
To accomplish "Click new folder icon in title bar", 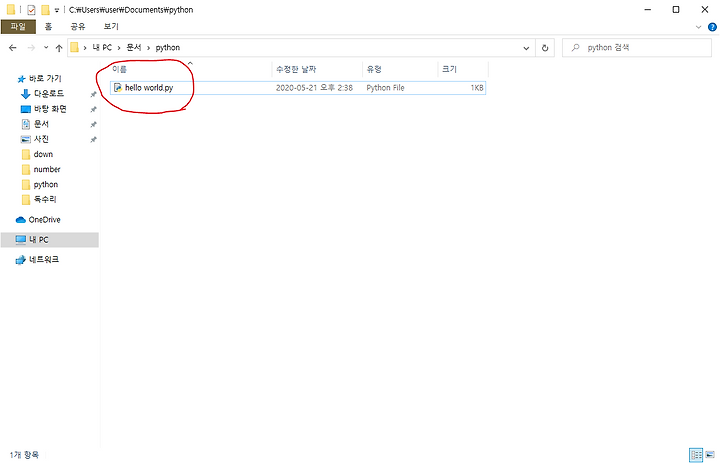I will tap(45, 10).
